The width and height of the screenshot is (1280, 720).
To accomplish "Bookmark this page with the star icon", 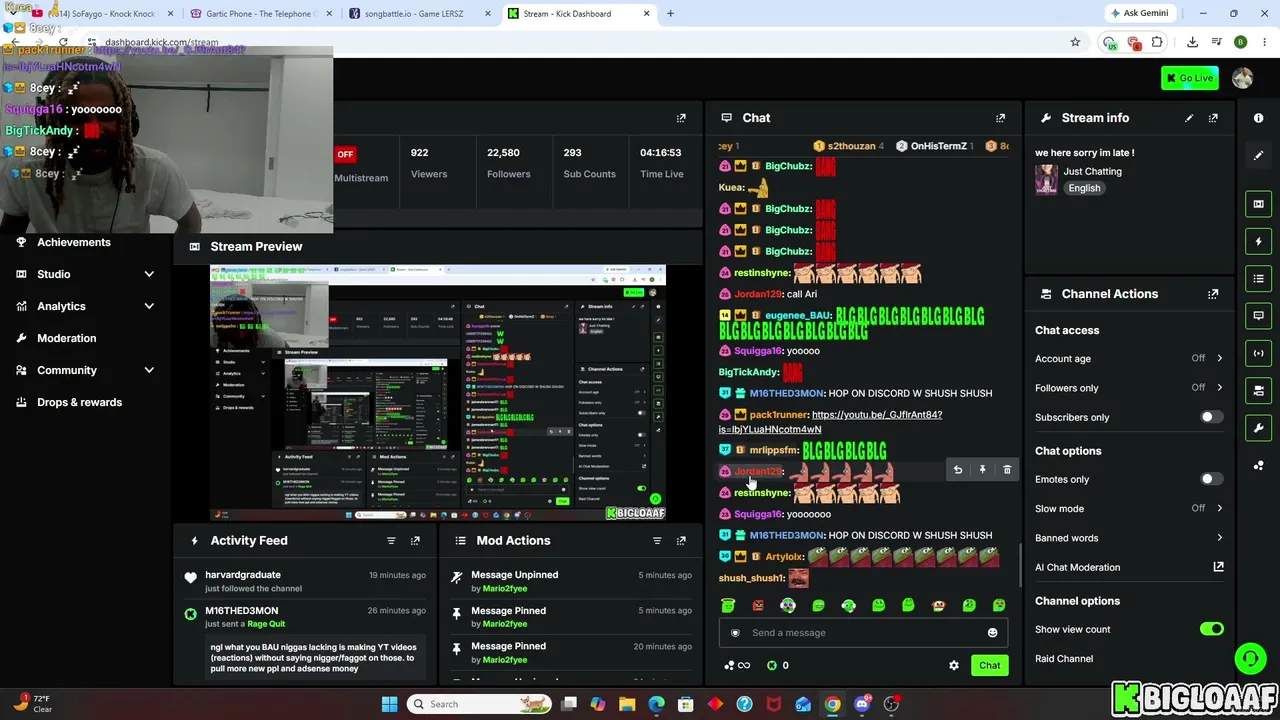I will [x=1075, y=42].
